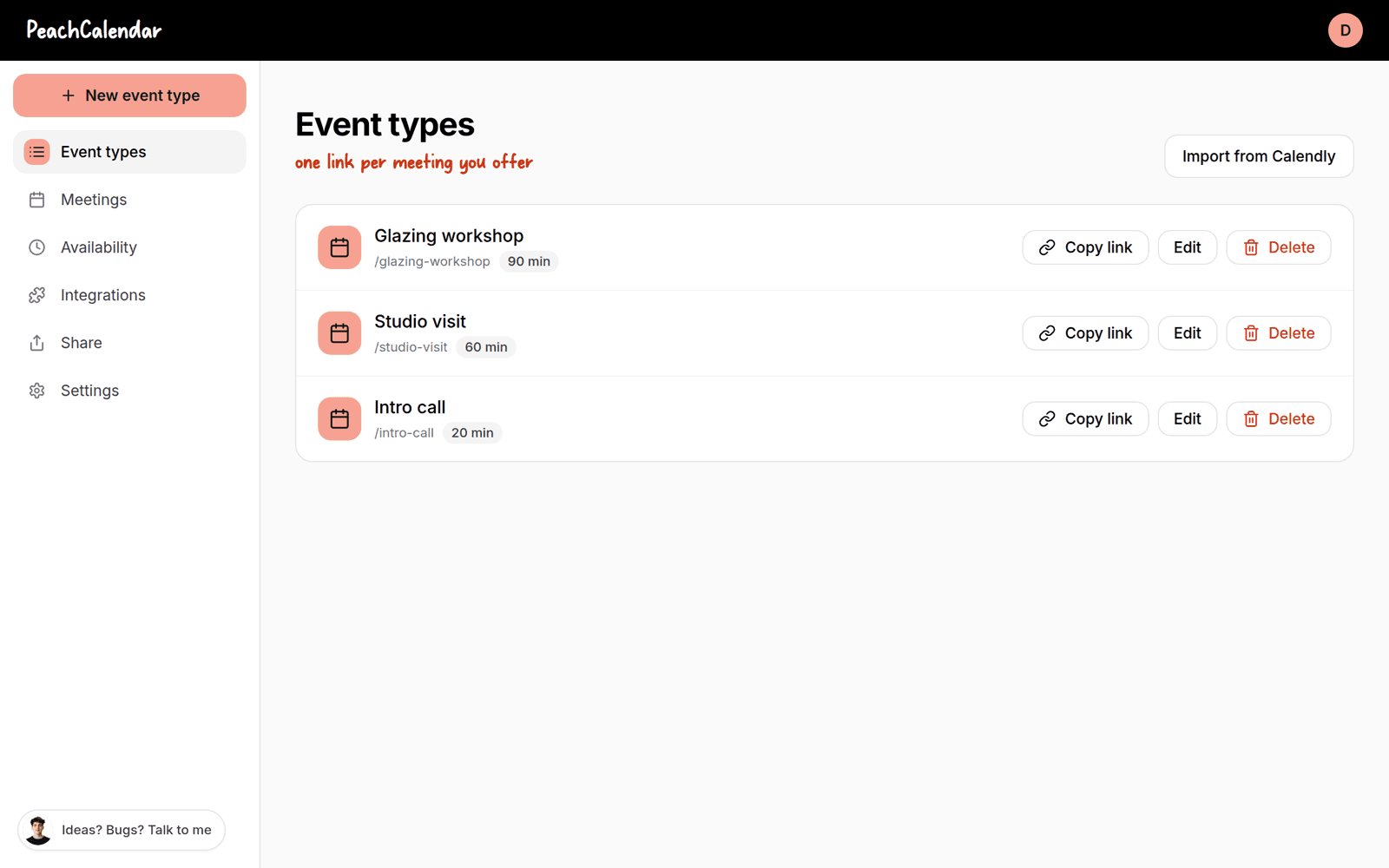Open Event types in sidebar
Screen dimensions: 1389x868
click(x=129, y=152)
